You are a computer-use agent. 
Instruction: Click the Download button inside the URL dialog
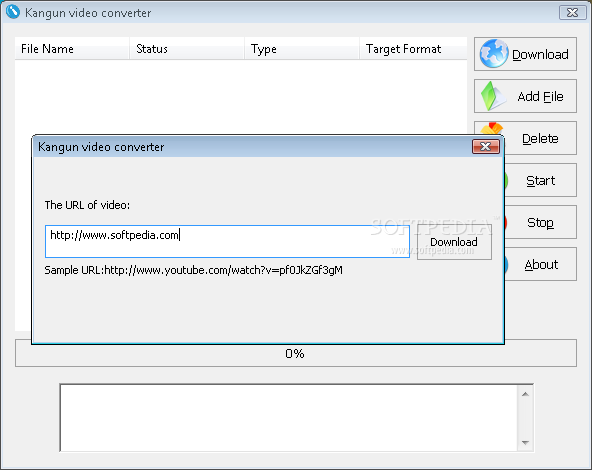(x=454, y=242)
